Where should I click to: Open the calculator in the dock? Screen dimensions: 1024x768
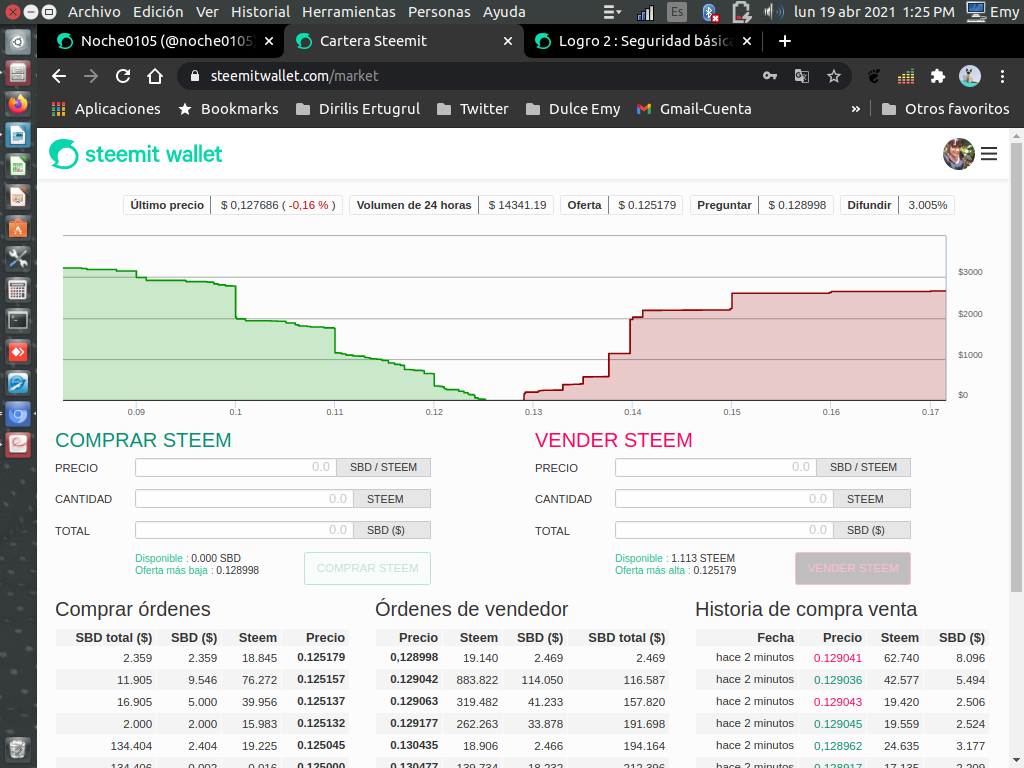click(18, 289)
